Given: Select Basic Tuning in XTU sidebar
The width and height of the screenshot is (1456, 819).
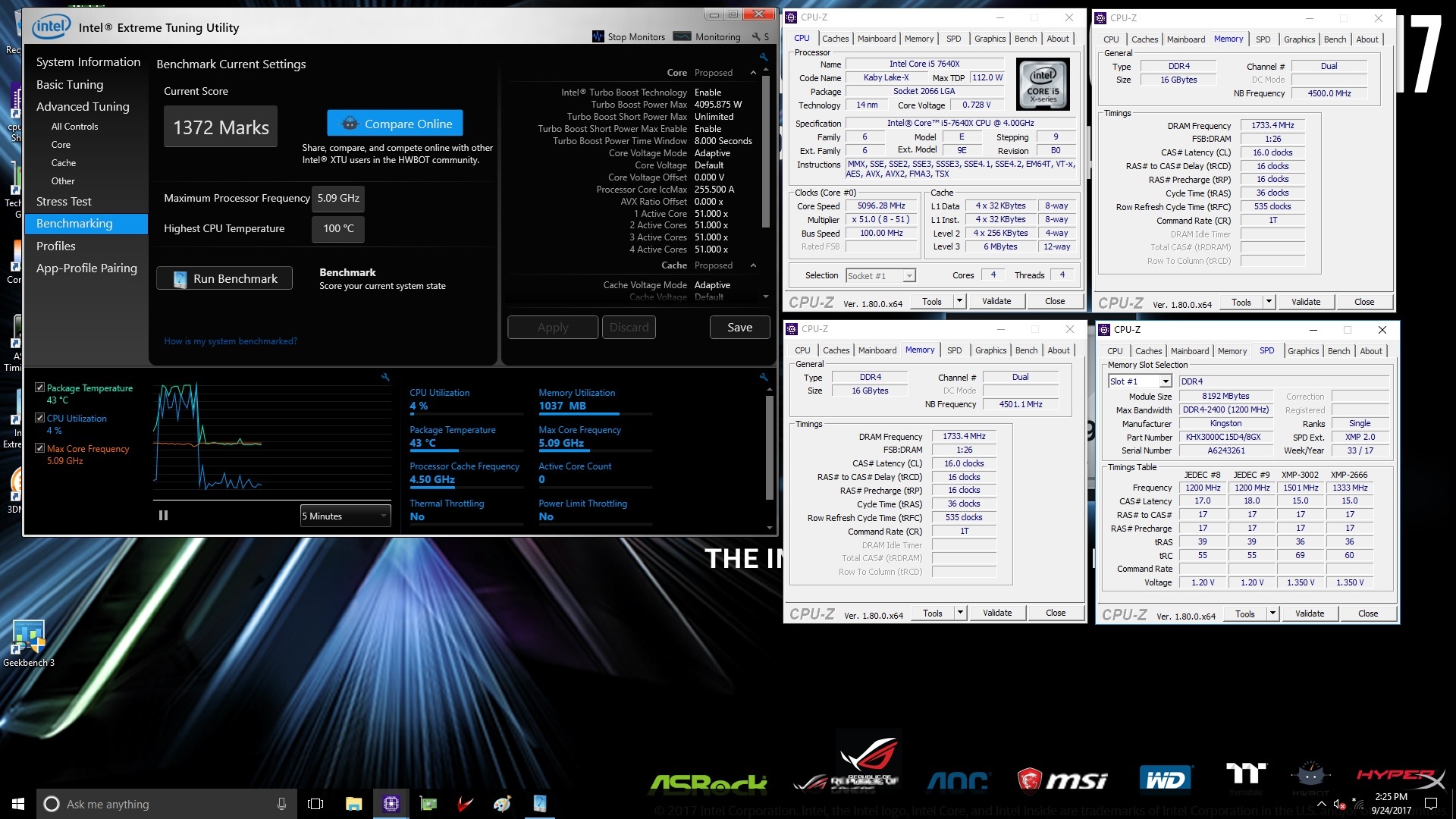Looking at the screenshot, I should click(70, 85).
